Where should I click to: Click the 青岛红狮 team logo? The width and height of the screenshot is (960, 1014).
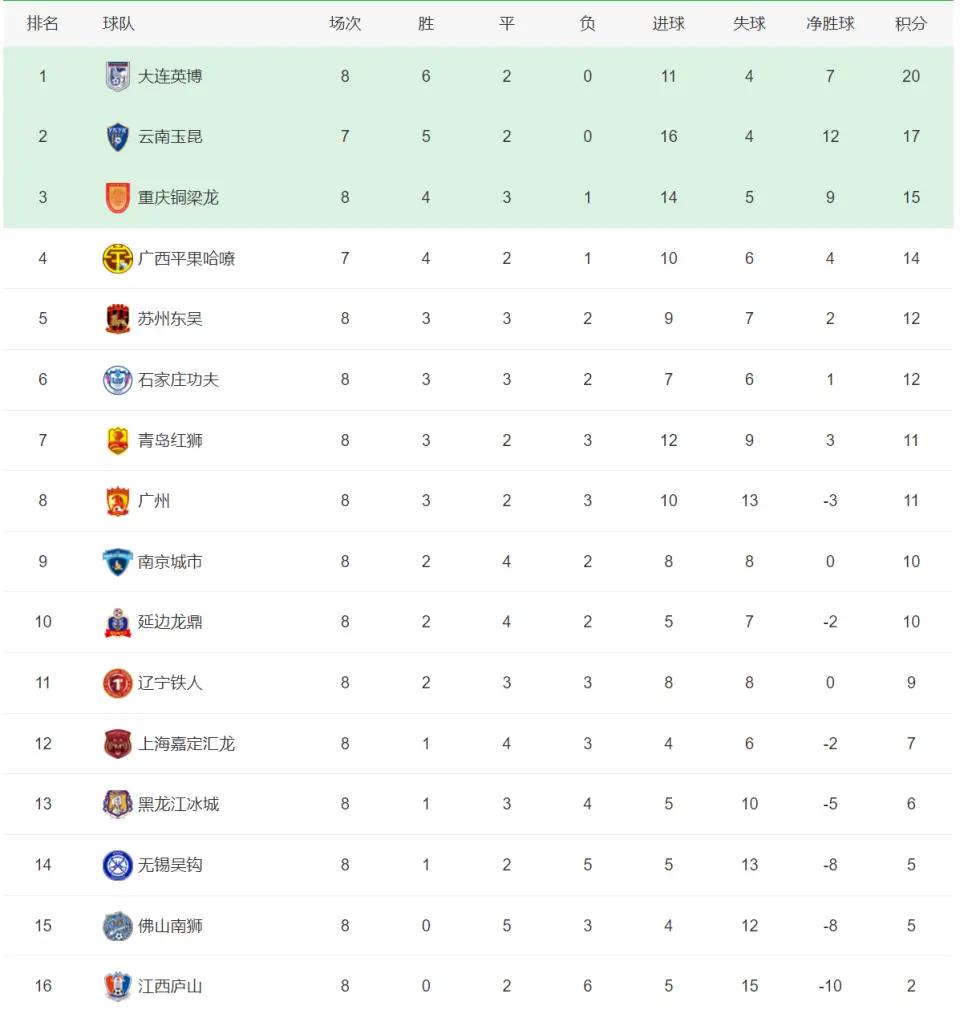(118, 440)
